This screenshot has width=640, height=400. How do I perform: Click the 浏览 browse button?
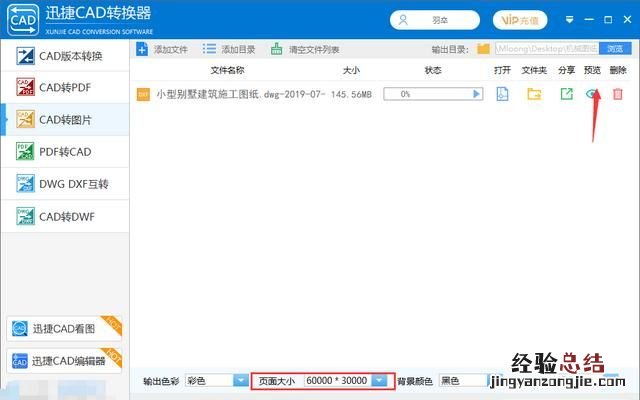coord(615,48)
